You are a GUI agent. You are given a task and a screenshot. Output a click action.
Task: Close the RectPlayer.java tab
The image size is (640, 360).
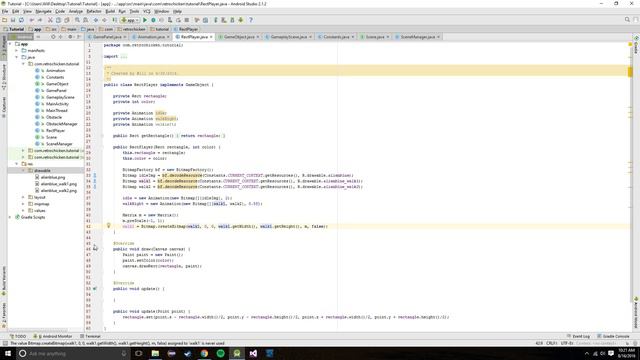211,37
